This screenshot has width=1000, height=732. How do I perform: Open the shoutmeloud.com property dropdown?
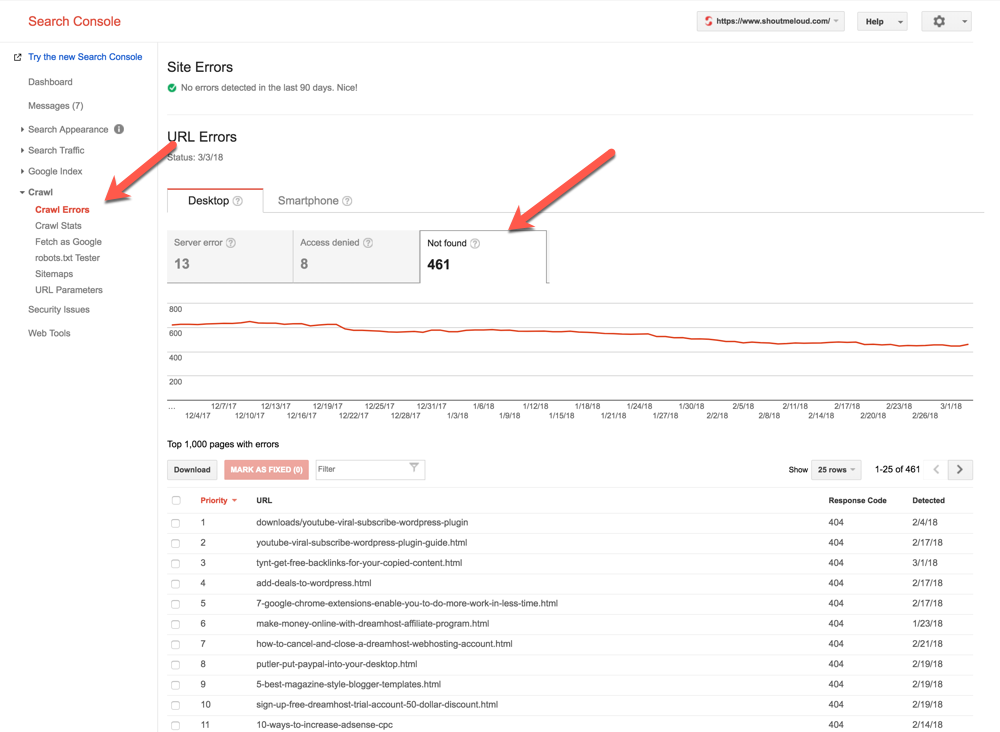click(770, 21)
